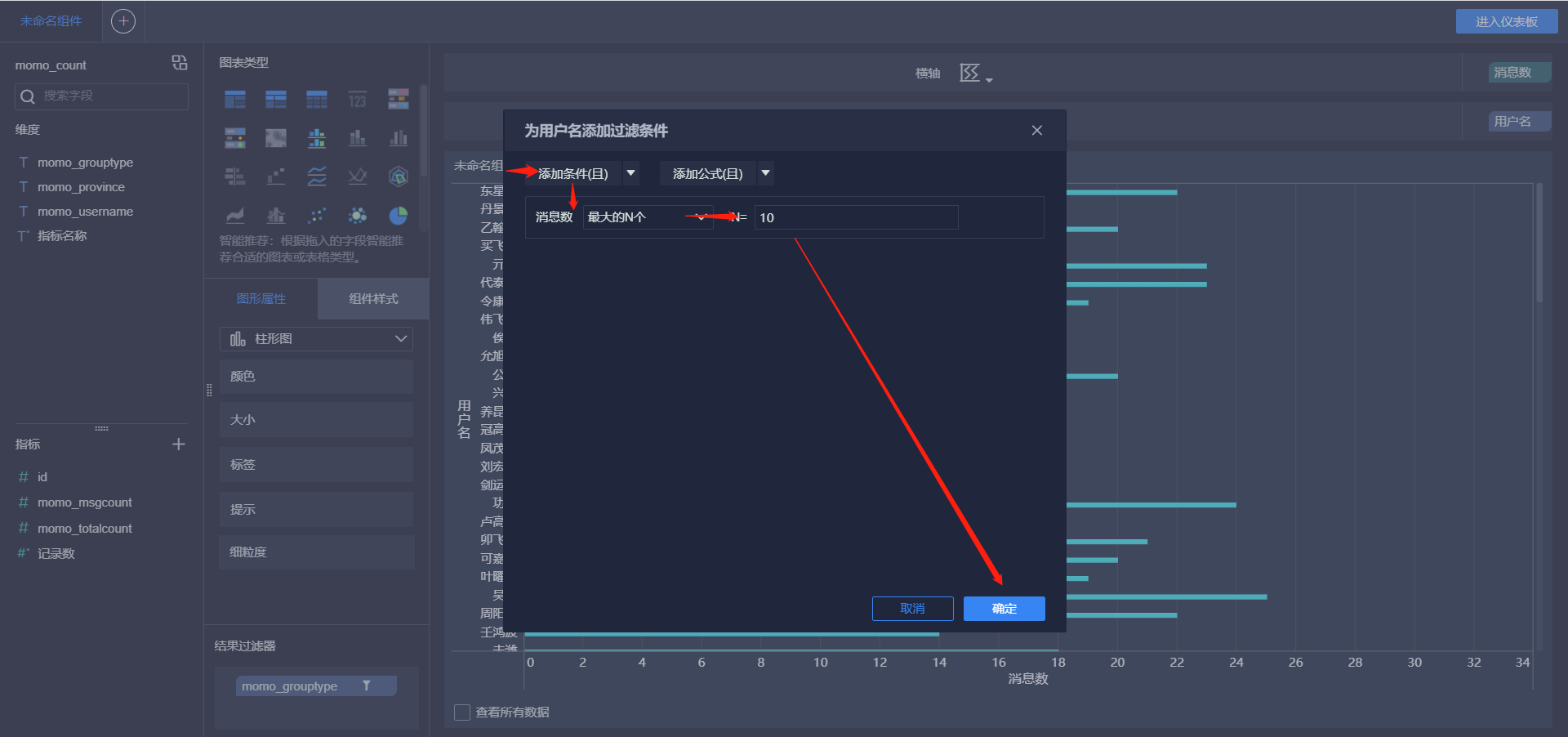Select the momo_msgcount indicator field

point(84,502)
